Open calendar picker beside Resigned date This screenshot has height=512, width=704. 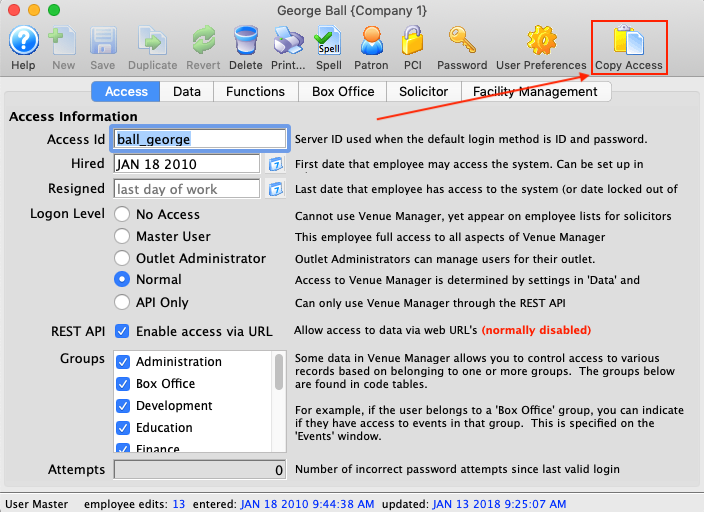pos(275,189)
